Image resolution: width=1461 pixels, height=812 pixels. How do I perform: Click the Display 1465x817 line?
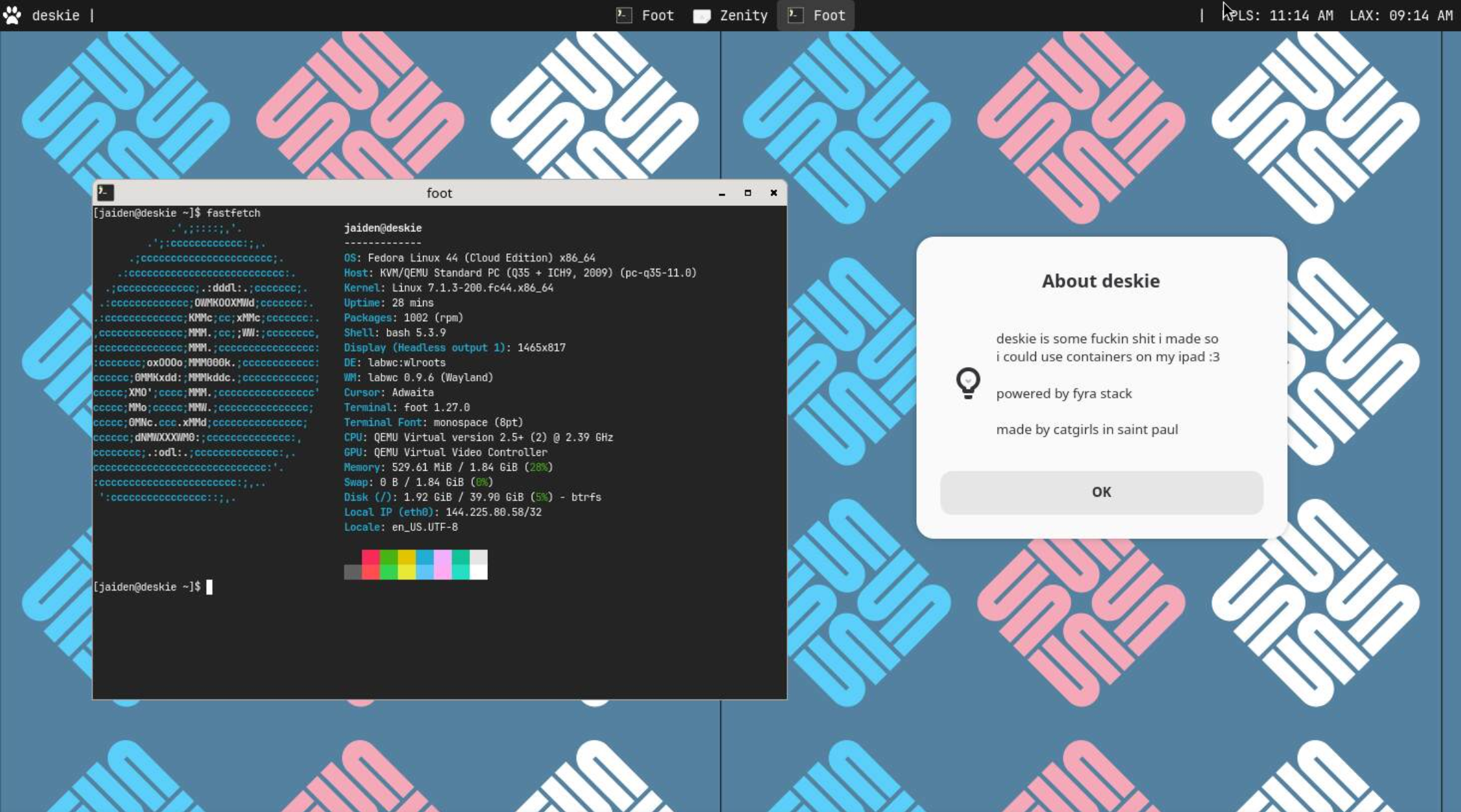click(x=455, y=348)
